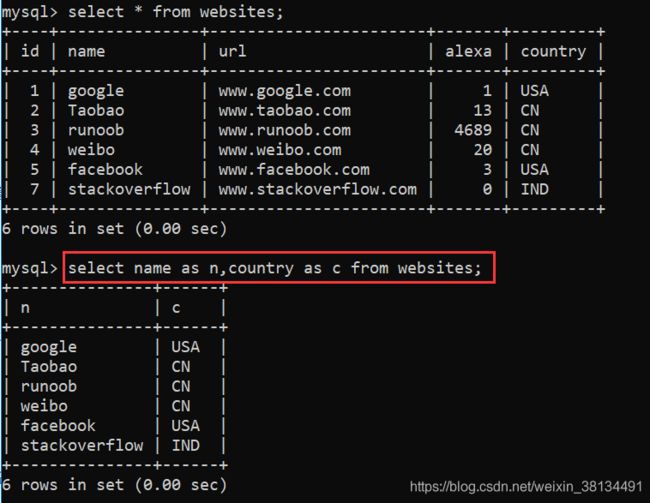Click the url column header
Screen dimensions: 650x503
pos(232,51)
